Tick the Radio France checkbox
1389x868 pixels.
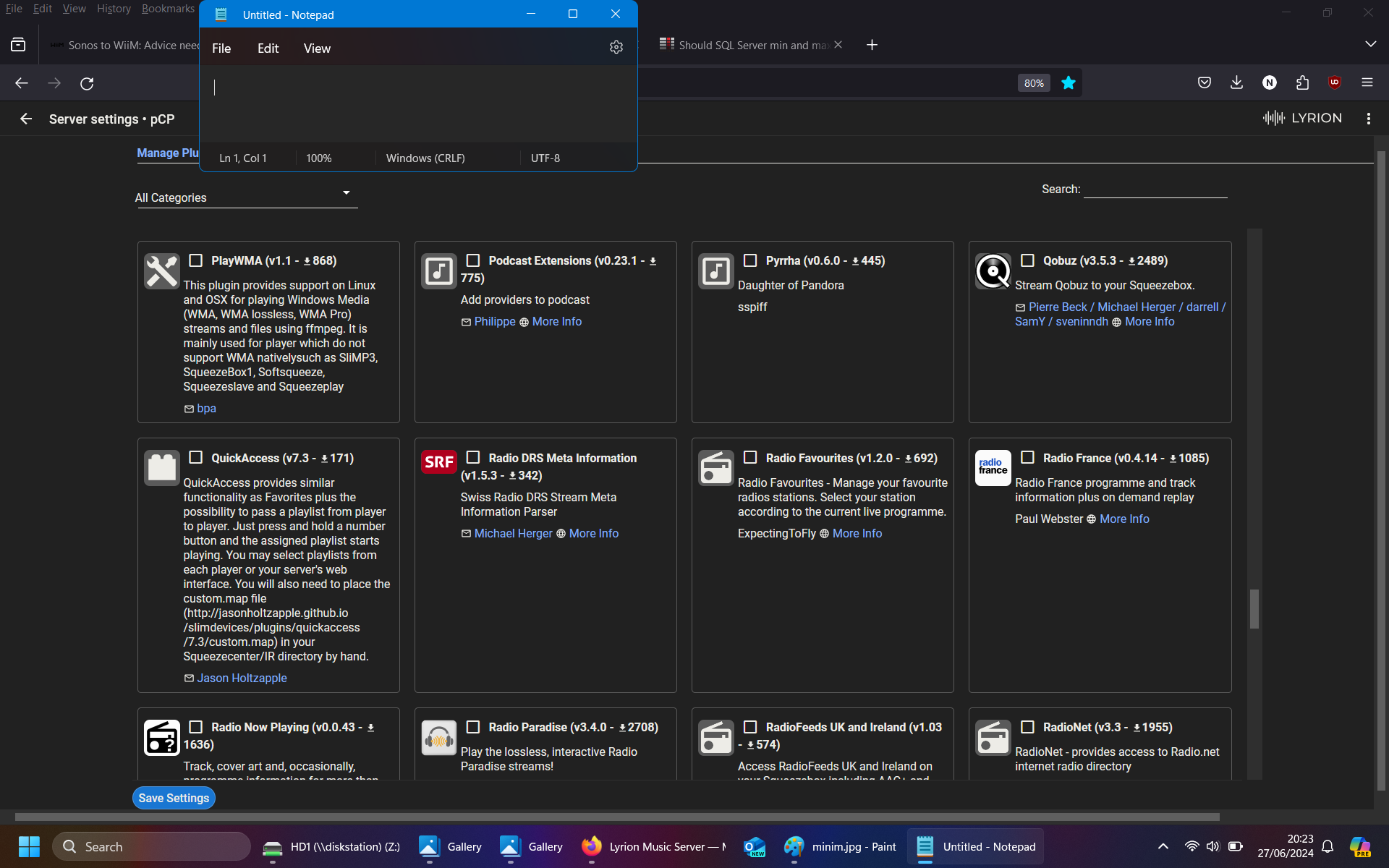(x=1027, y=457)
